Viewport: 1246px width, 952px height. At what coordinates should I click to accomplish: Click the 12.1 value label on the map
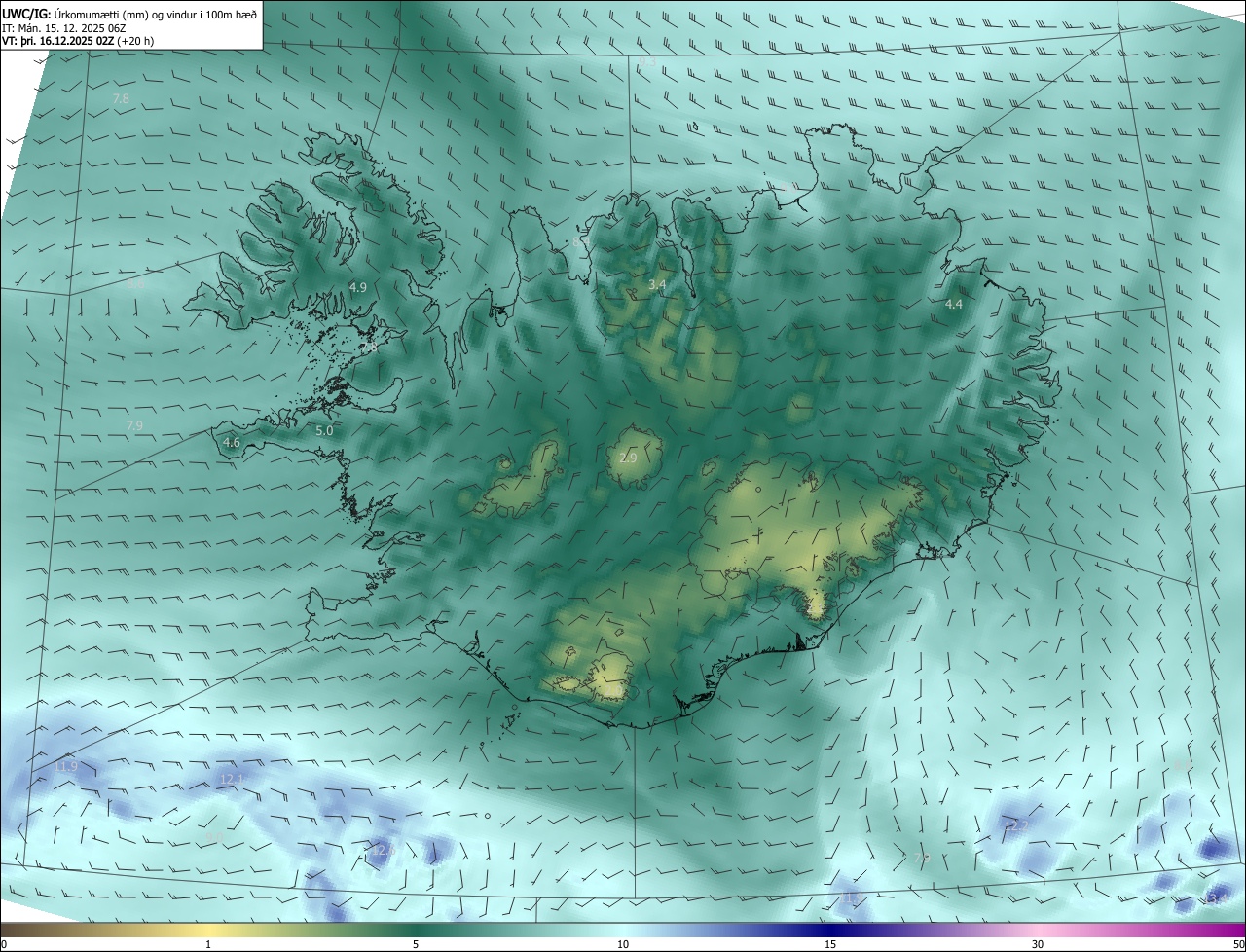coord(231,779)
